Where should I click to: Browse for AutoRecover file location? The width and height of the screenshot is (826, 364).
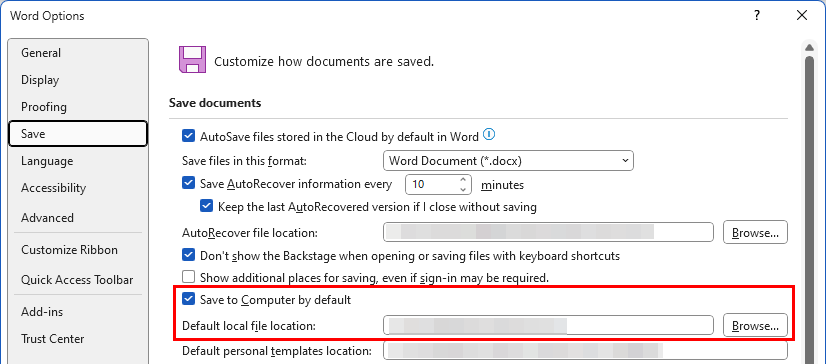point(755,232)
